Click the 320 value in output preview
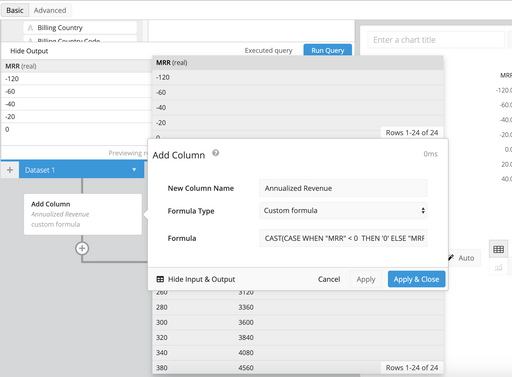Screen dimensions: 512x377 click(162, 337)
